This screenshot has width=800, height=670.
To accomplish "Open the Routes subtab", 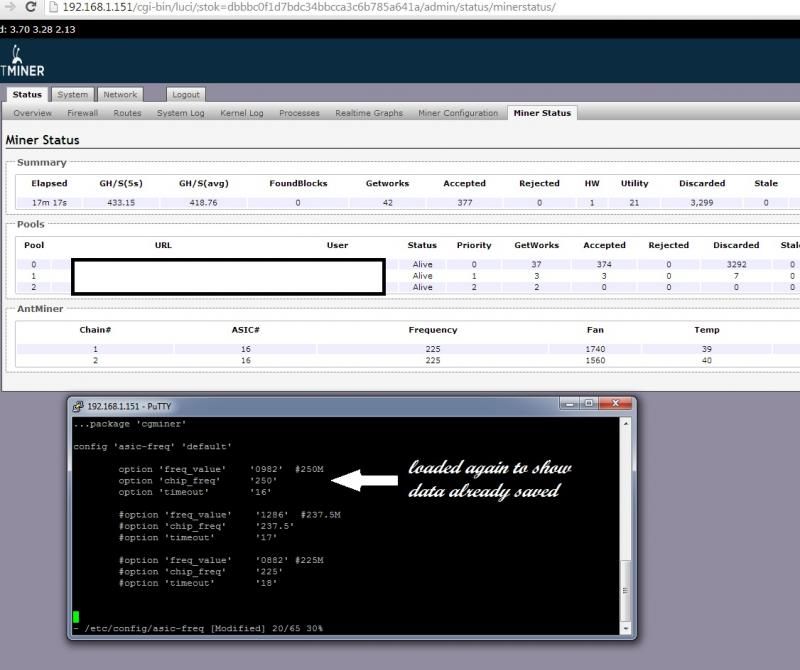I will [x=127, y=113].
